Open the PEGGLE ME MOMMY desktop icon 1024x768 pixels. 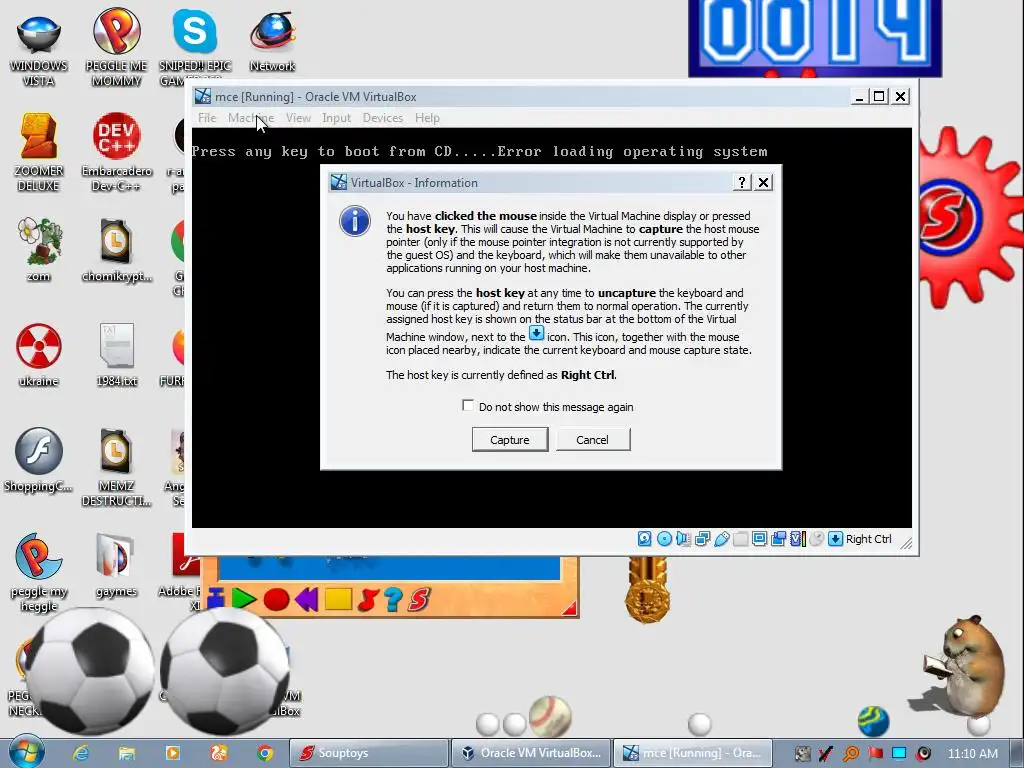point(116,47)
